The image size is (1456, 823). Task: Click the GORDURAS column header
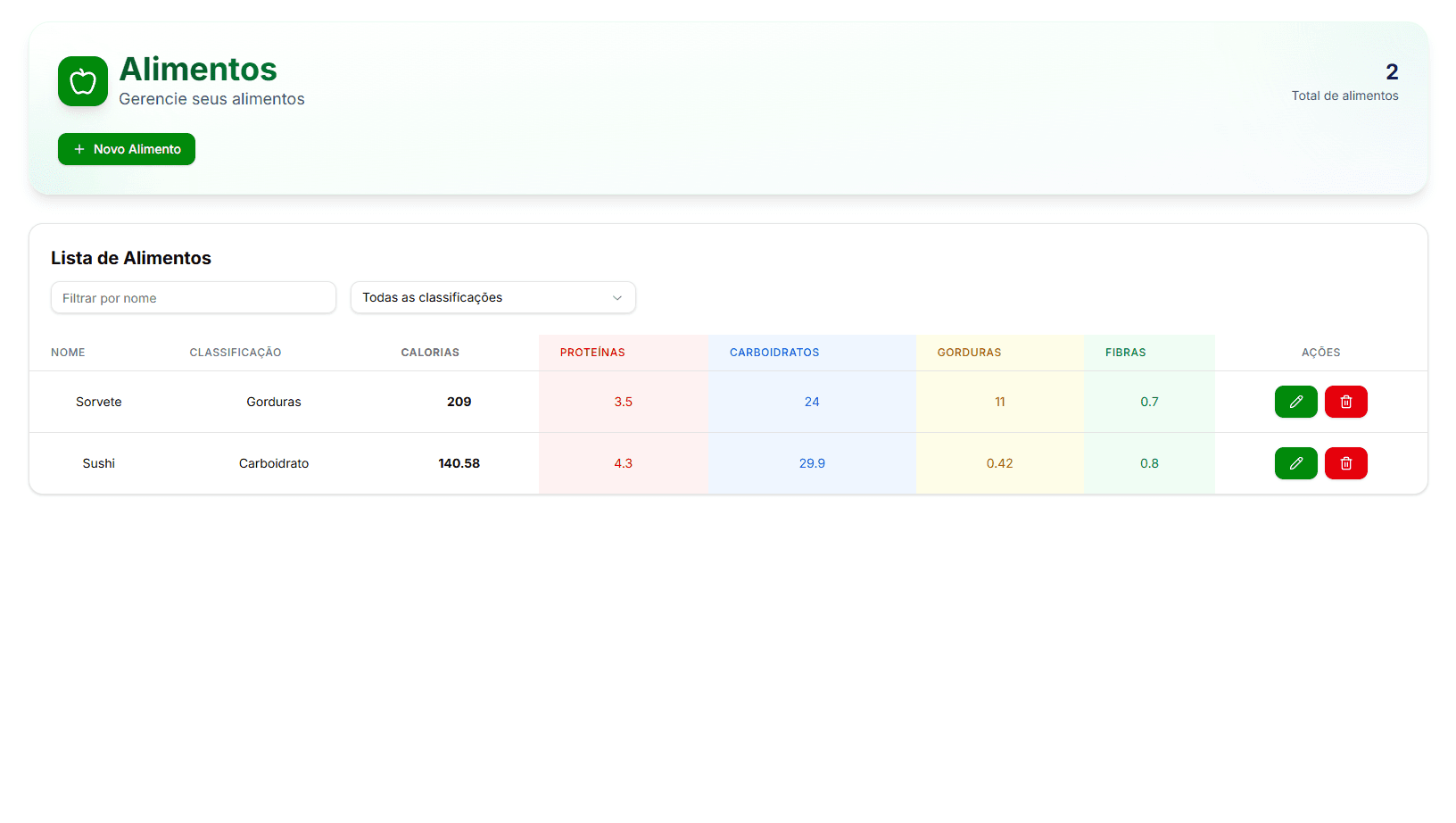click(969, 353)
